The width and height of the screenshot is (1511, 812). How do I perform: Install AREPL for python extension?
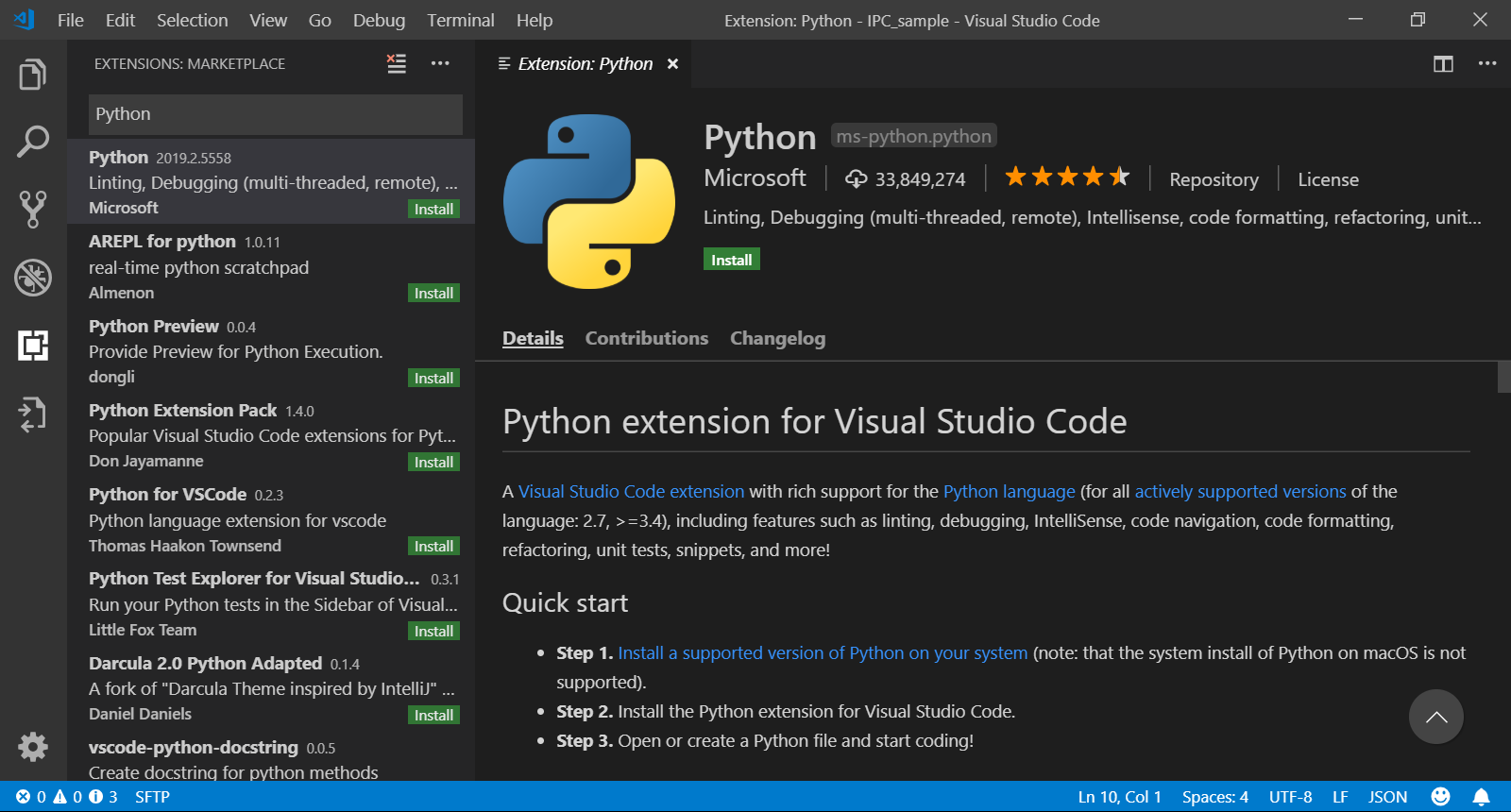tap(433, 293)
